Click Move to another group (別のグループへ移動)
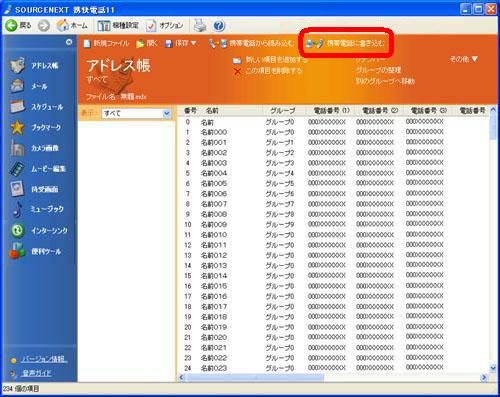Screen dimensions: 500x397 (385, 81)
